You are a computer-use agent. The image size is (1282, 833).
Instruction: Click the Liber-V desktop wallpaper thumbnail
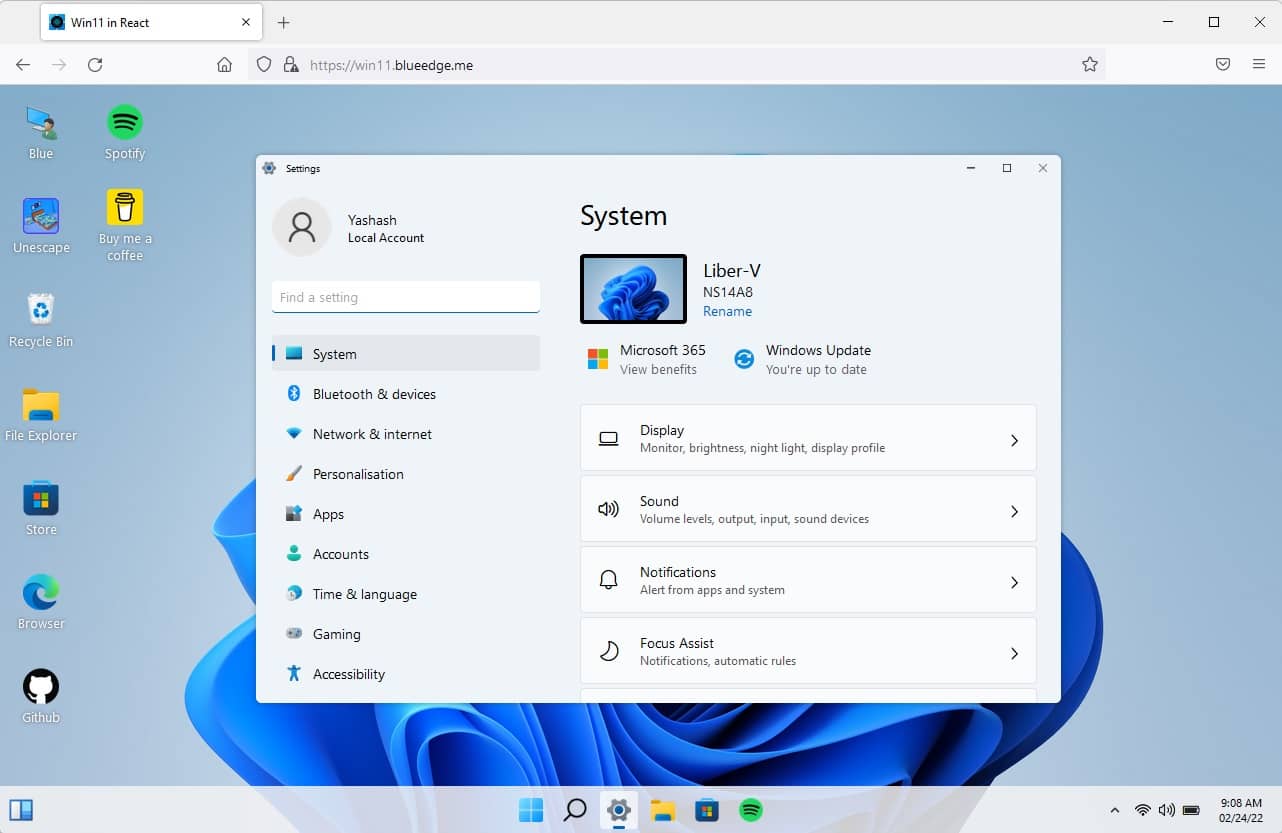tap(633, 289)
